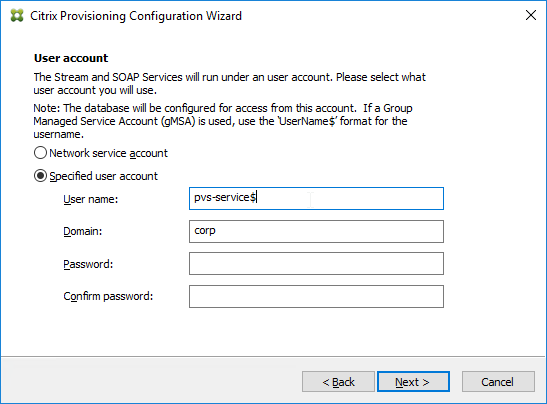Click into the Domain text box
Viewport: 547px width, 404px height.
(x=316, y=231)
